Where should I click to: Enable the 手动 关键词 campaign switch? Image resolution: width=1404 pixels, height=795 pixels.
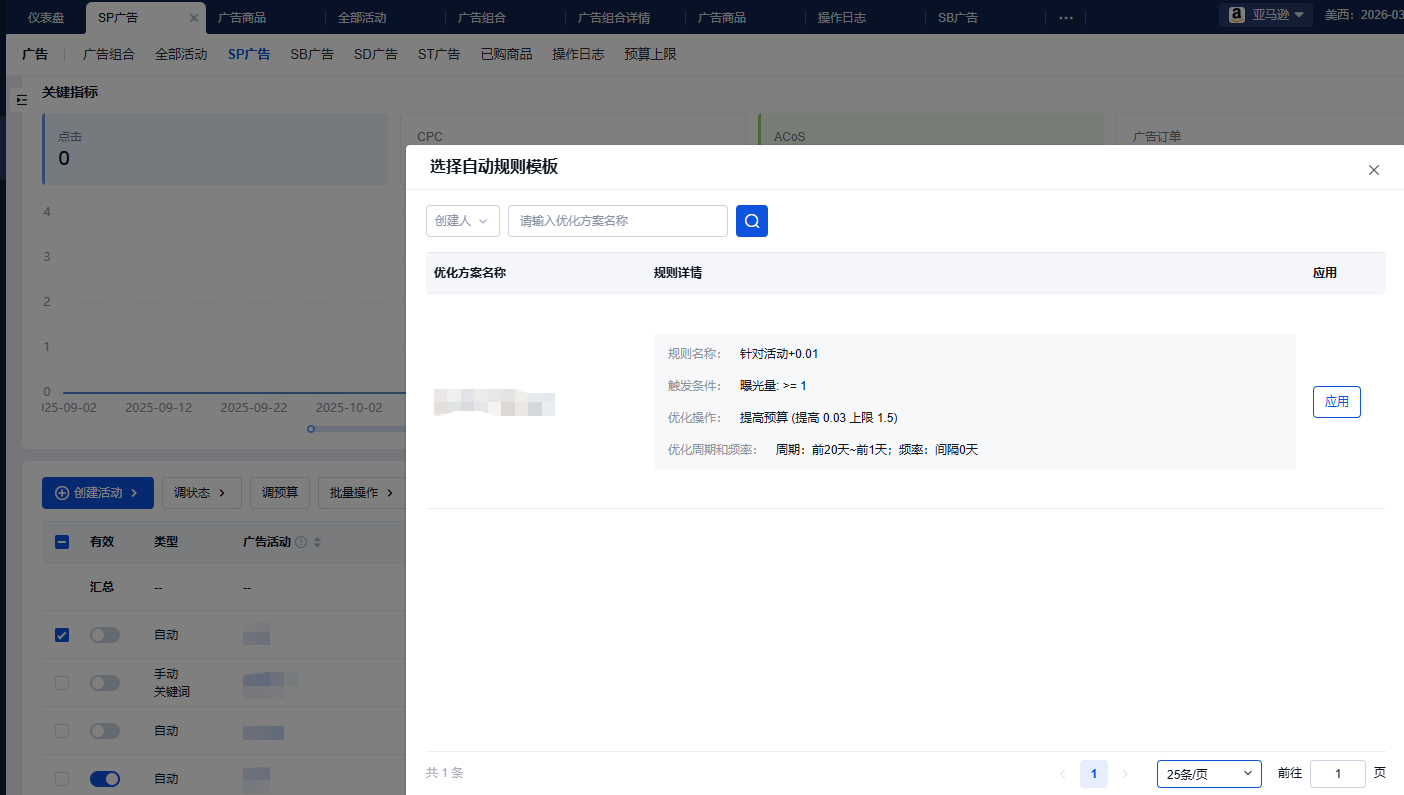[105, 683]
